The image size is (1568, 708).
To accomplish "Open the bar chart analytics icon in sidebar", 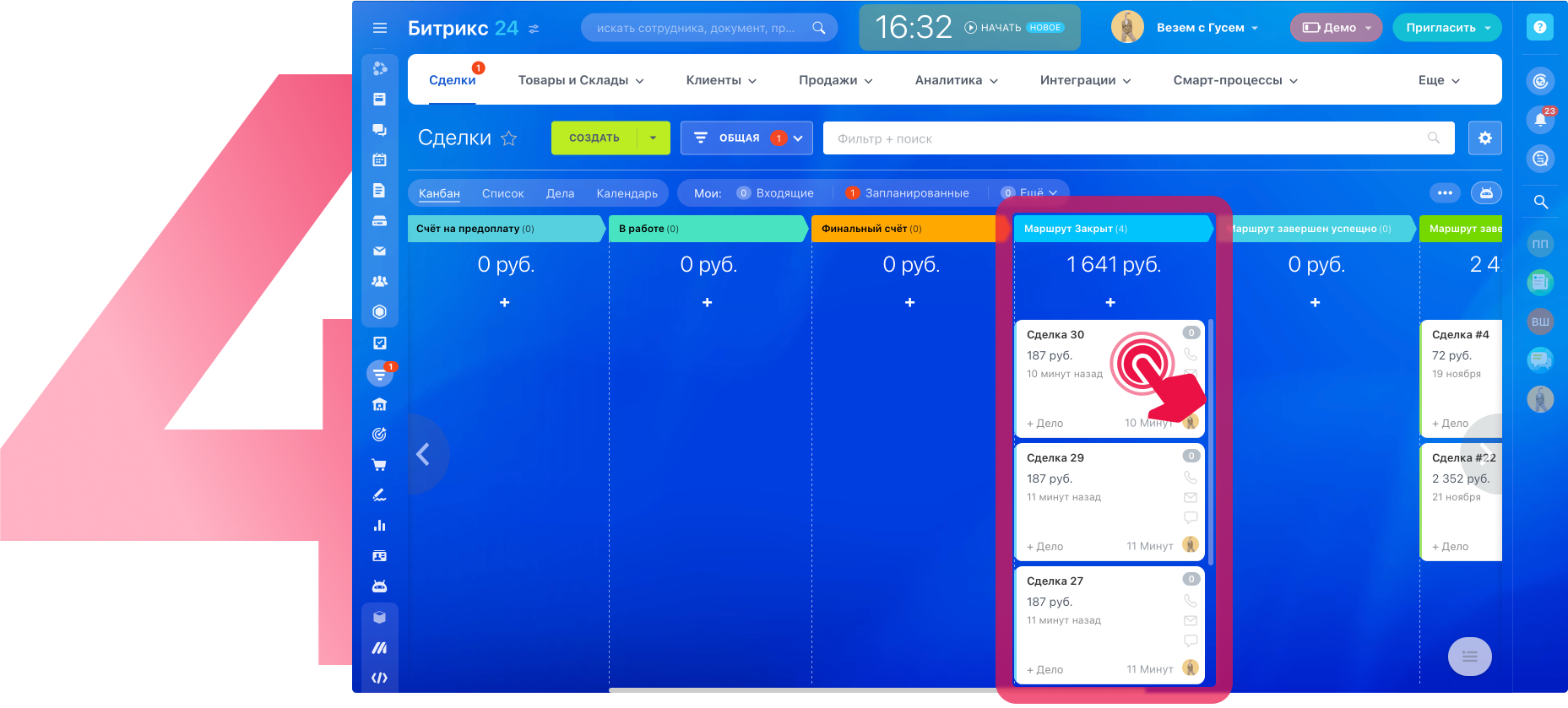I will click(x=380, y=525).
